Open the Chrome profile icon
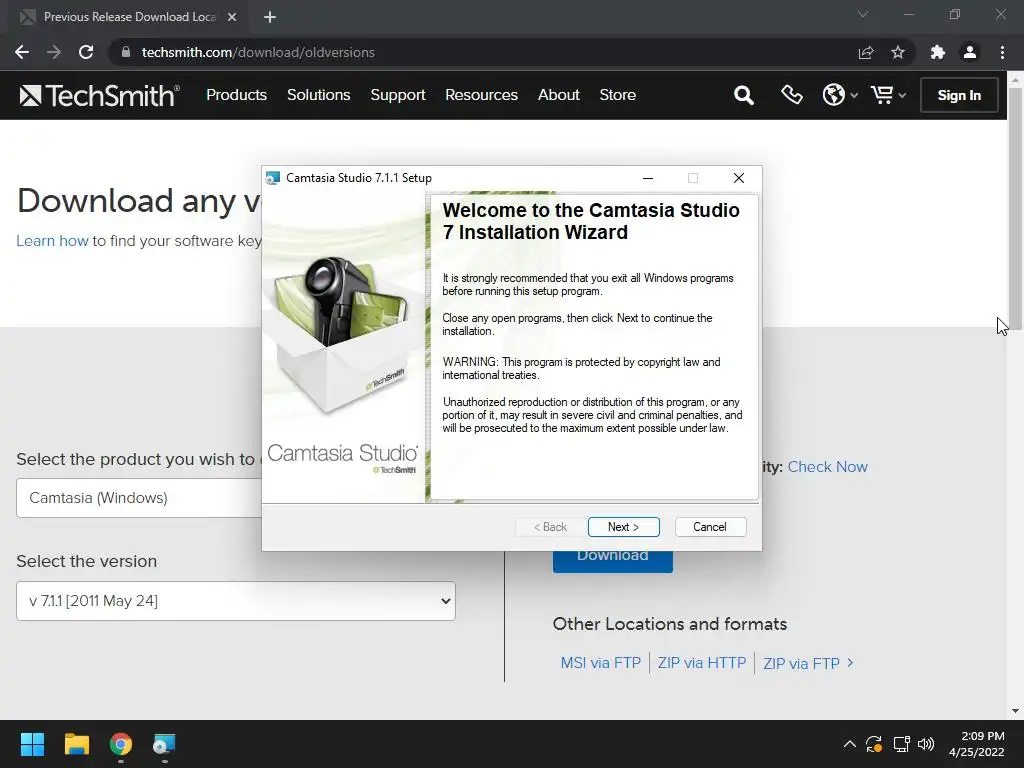This screenshot has width=1024, height=768. 970,52
